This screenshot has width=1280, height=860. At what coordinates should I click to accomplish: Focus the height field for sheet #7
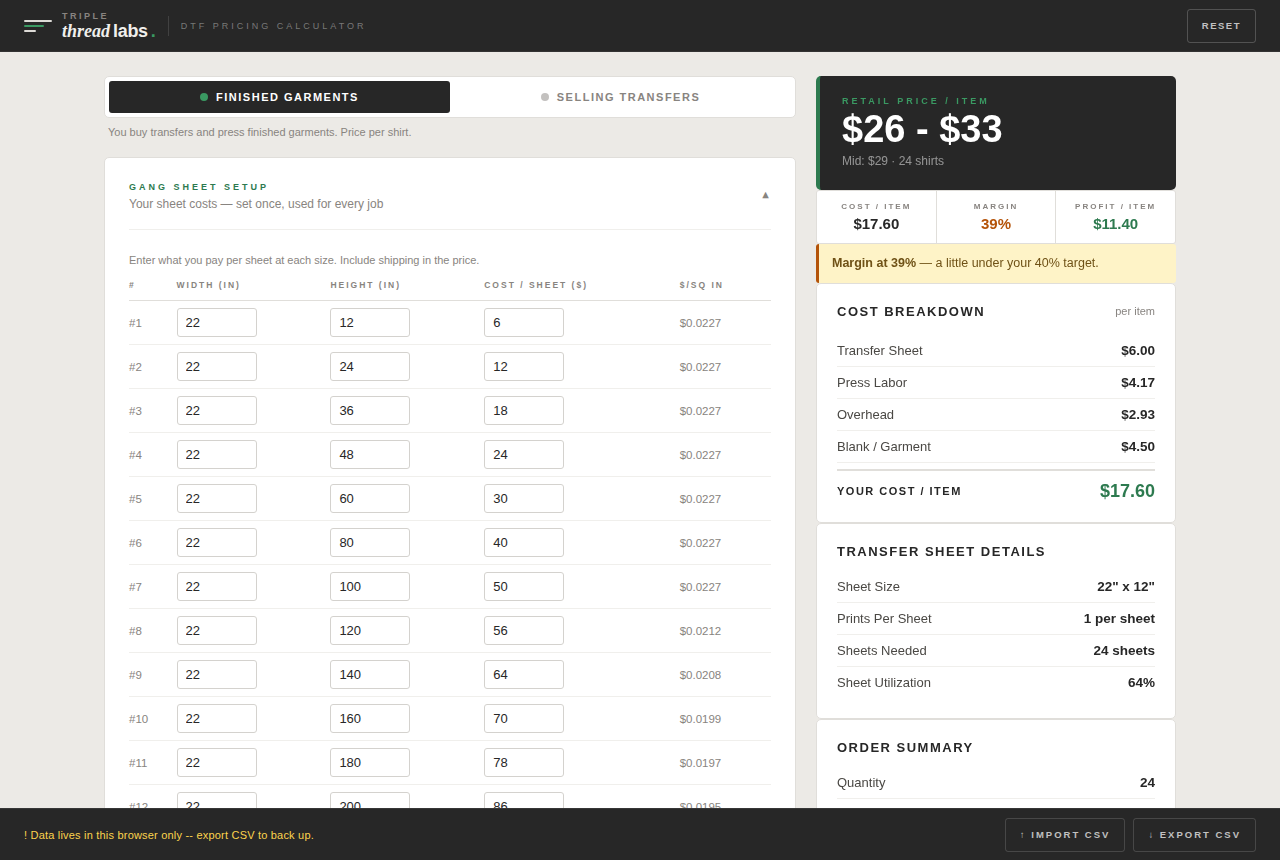(x=370, y=587)
